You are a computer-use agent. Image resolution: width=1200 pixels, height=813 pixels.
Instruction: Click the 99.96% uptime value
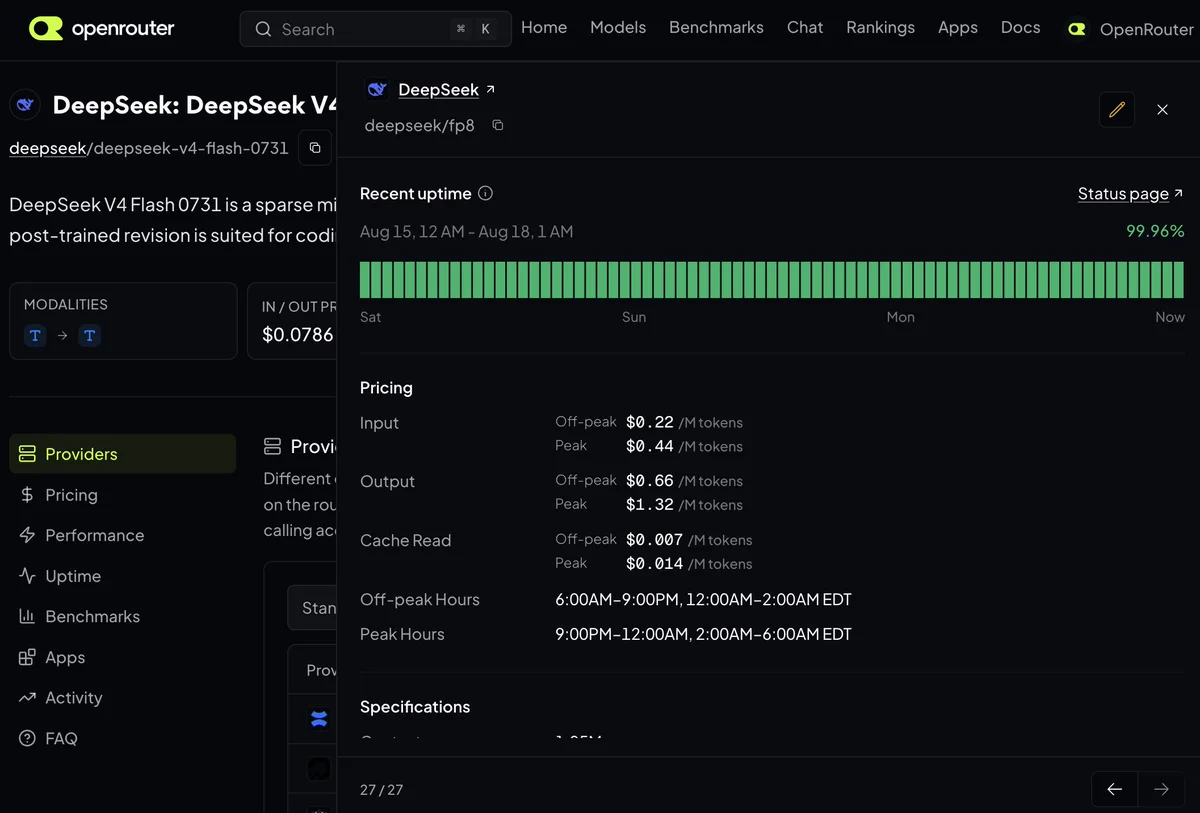(1155, 231)
